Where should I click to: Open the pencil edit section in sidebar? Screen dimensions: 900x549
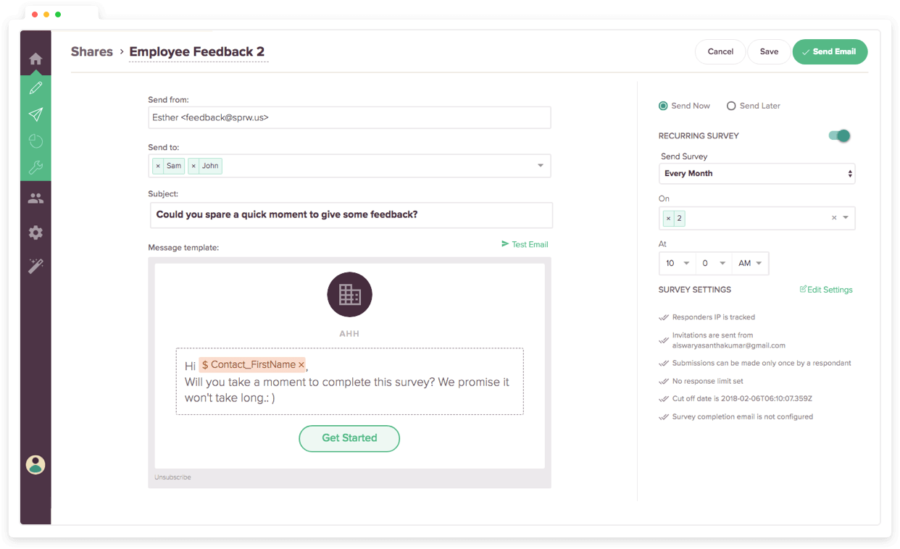[x=36, y=88]
